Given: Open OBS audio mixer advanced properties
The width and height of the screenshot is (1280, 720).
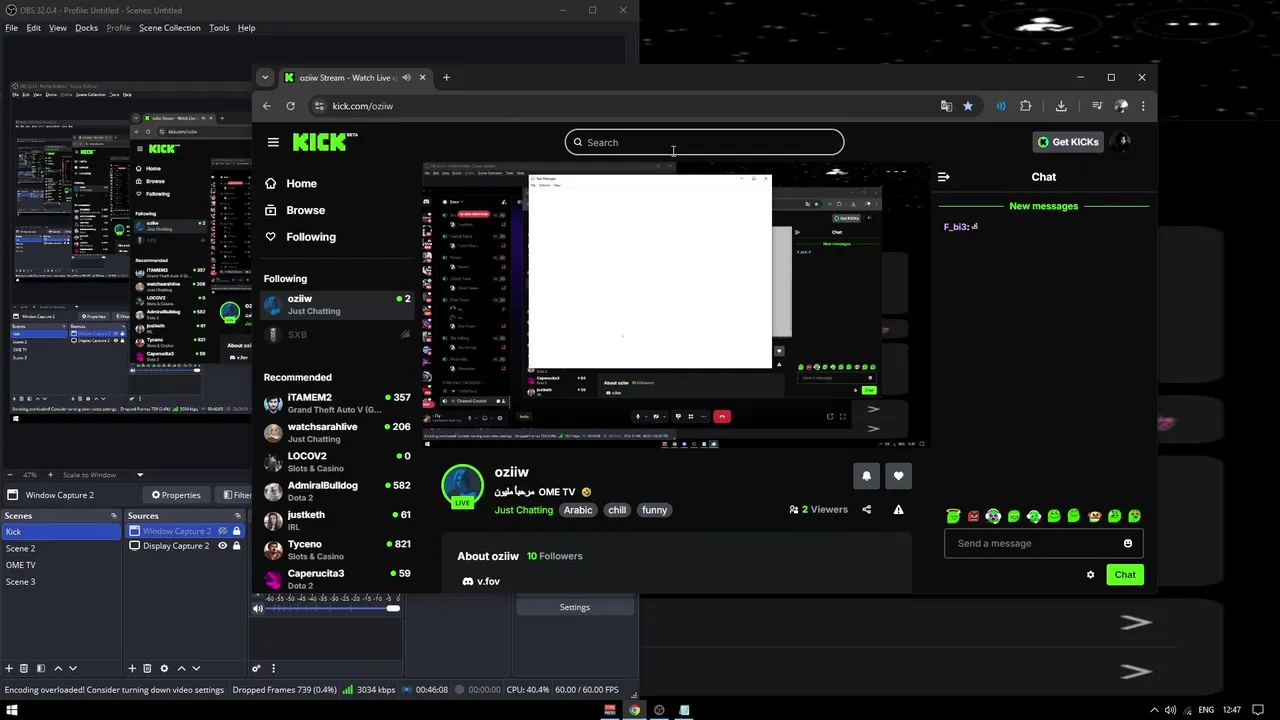Looking at the screenshot, I should [257, 668].
